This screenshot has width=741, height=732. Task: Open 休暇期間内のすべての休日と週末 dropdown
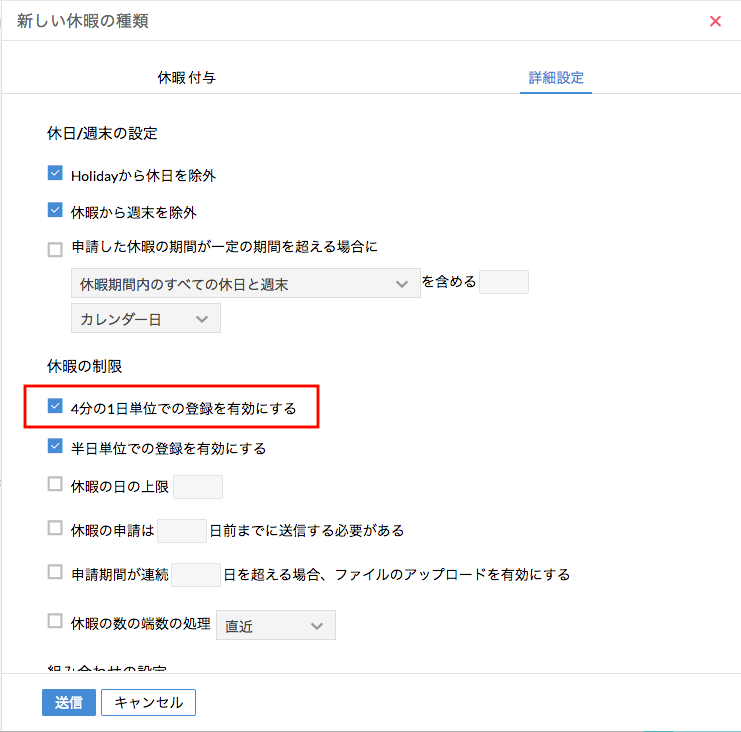(245, 284)
